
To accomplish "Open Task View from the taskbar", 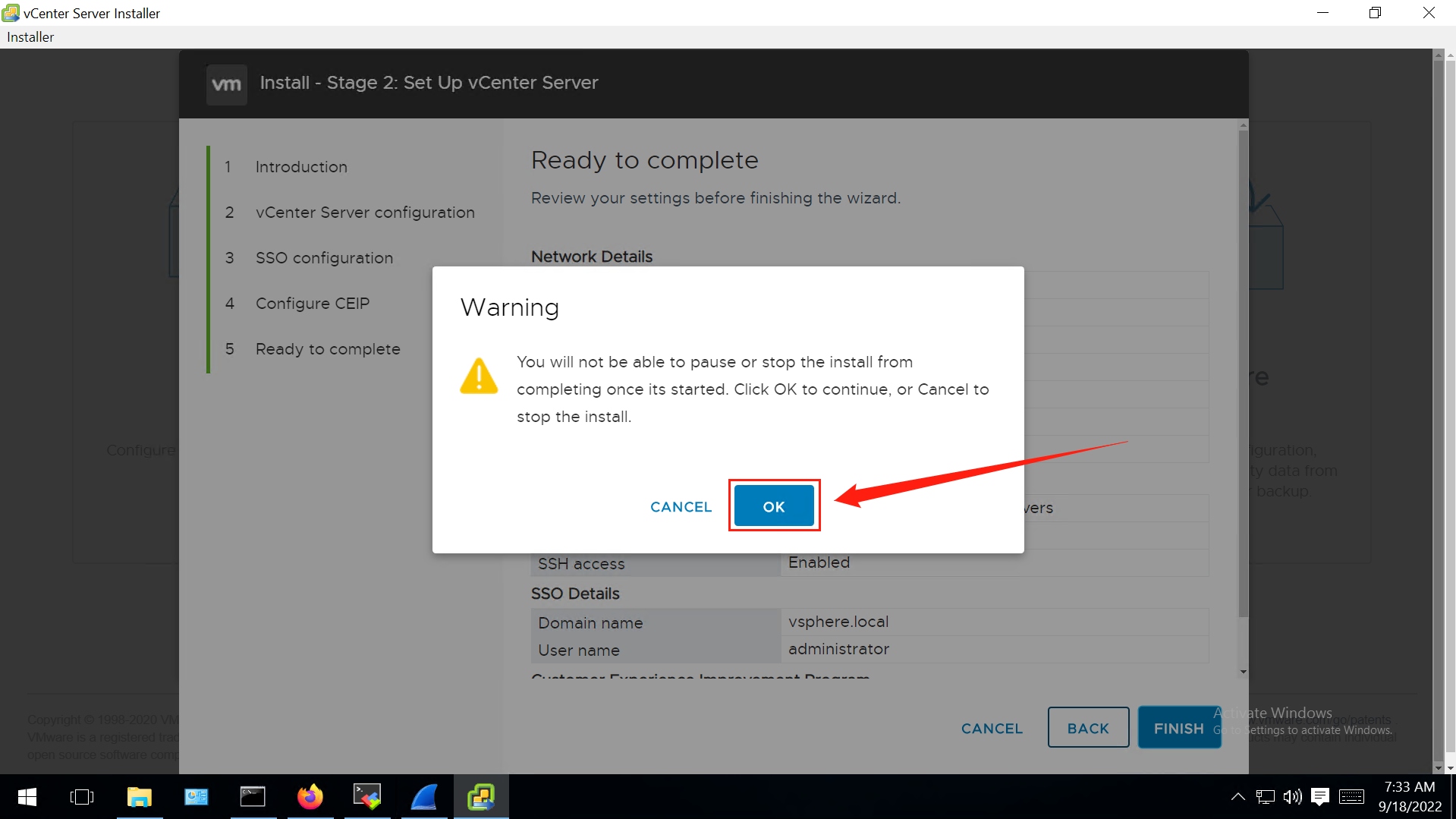I will click(x=82, y=797).
